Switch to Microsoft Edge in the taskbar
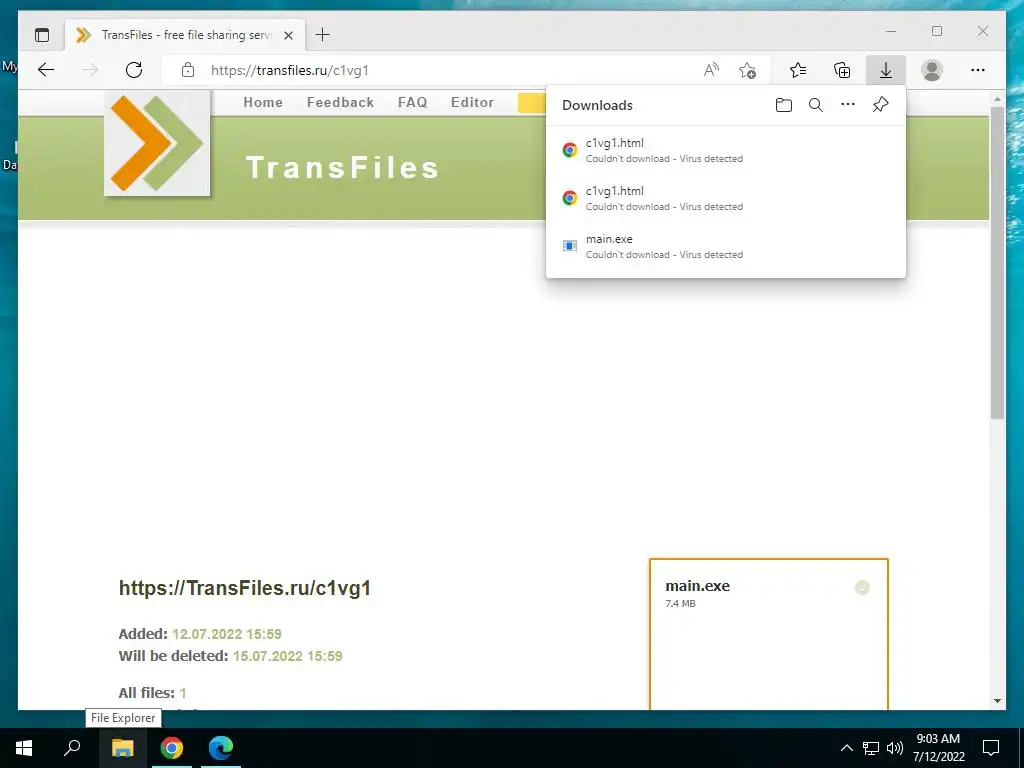The width and height of the screenshot is (1024, 768). tap(221, 748)
